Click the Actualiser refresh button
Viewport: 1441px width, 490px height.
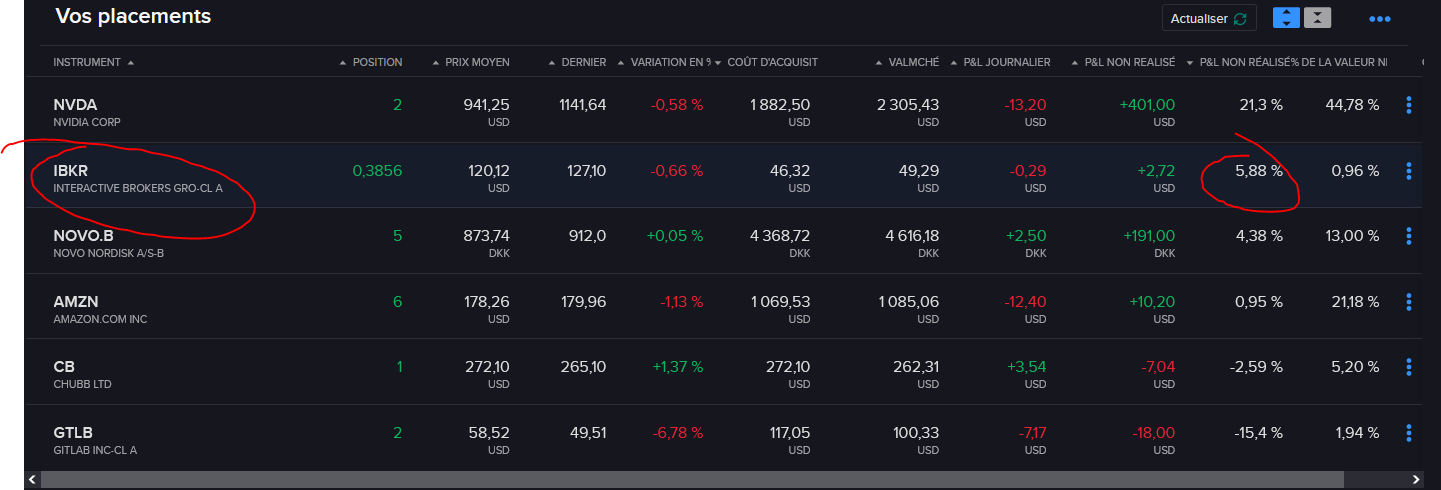(x=1208, y=19)
